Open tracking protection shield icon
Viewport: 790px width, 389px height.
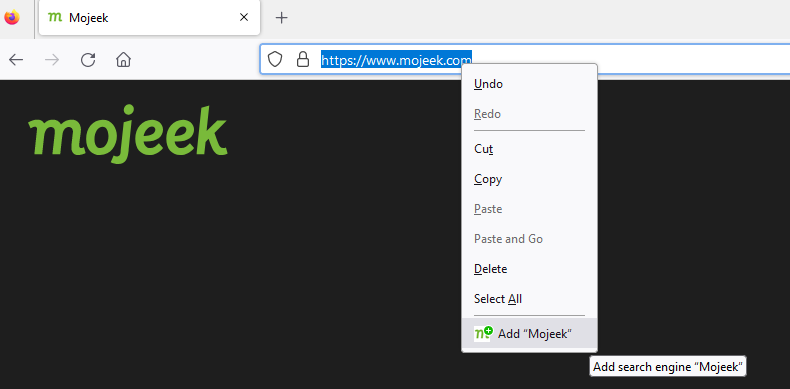pyautogui.click(x=275, y=60)
